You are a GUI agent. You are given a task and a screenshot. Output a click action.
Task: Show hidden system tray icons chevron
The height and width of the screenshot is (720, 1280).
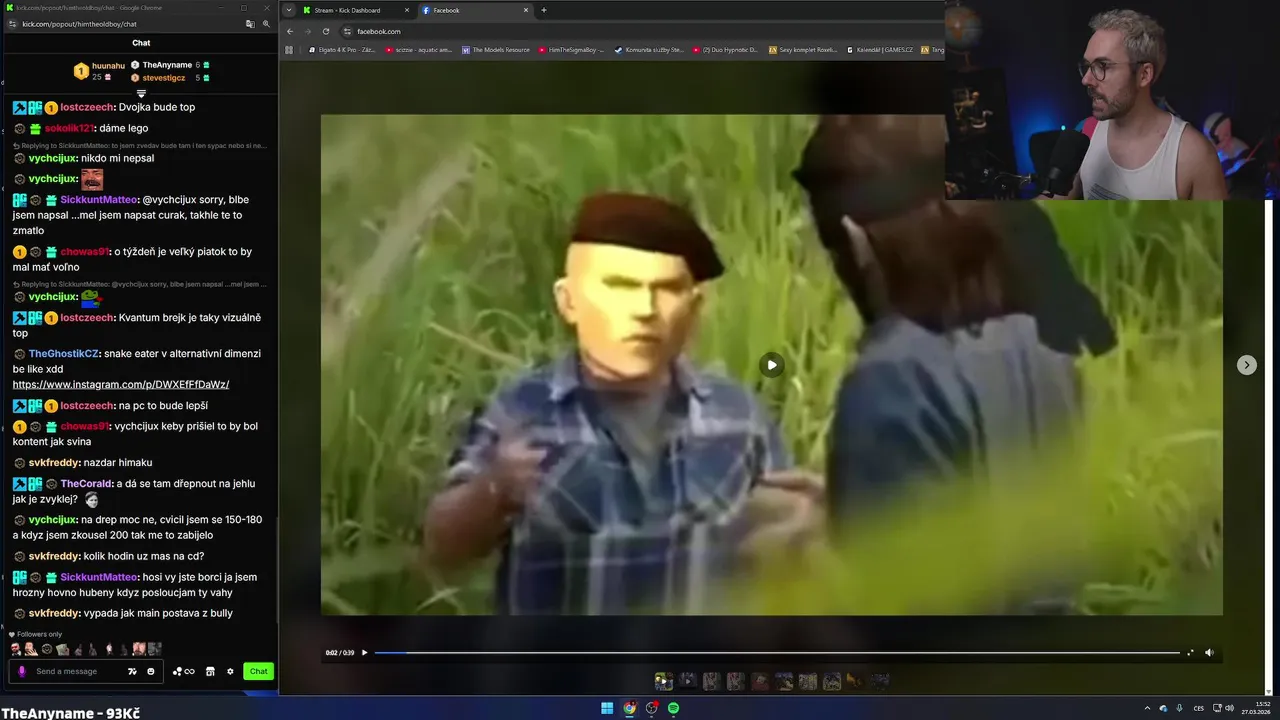(x=1147, y=708)
